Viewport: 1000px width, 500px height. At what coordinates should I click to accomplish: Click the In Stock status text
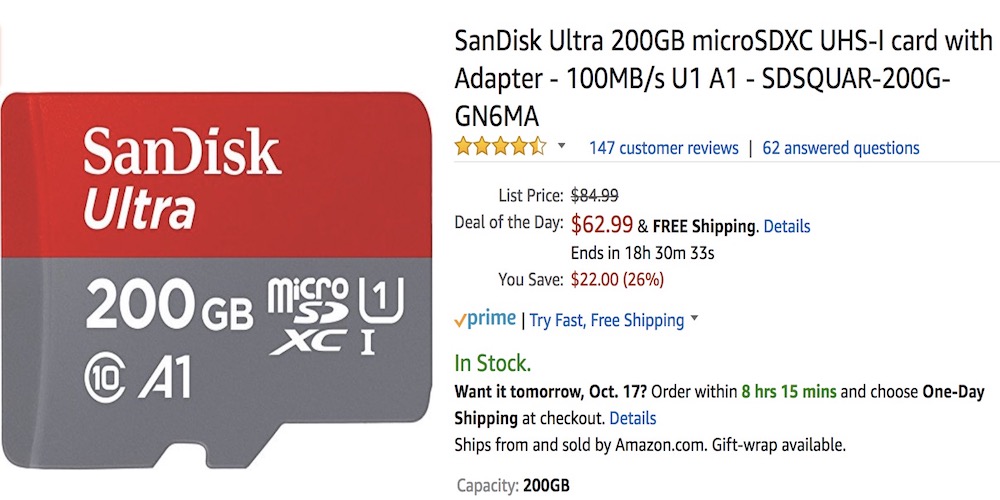(493, 363)
